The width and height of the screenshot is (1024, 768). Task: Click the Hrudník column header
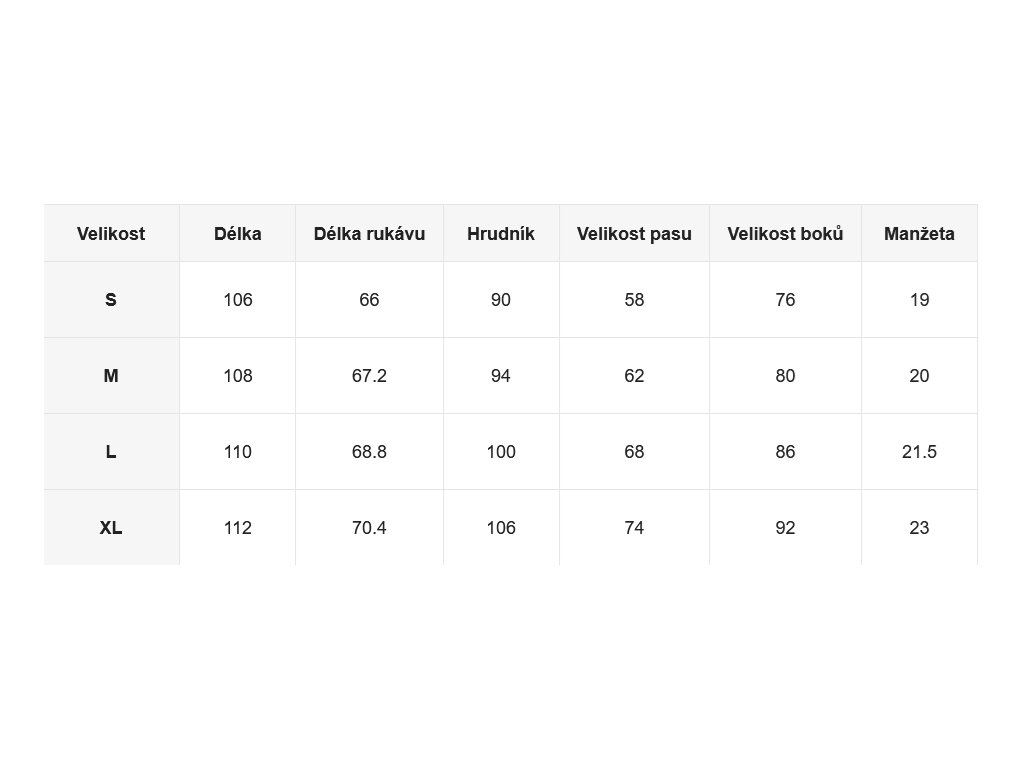click(501, 233)
